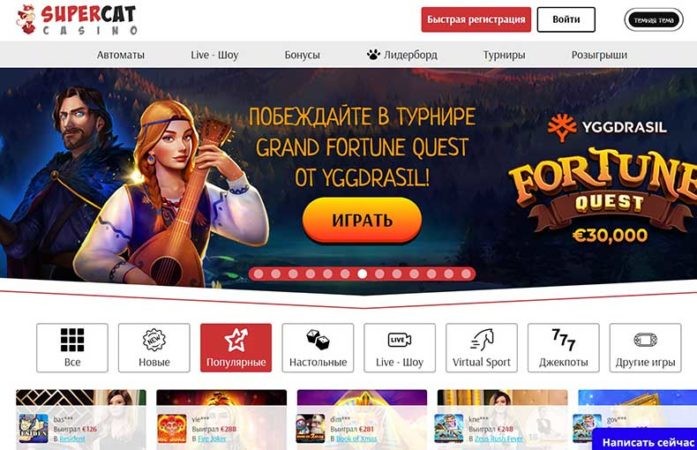Click the Войти login button
Screen dimensions: 697x450
tap(566, 20)
